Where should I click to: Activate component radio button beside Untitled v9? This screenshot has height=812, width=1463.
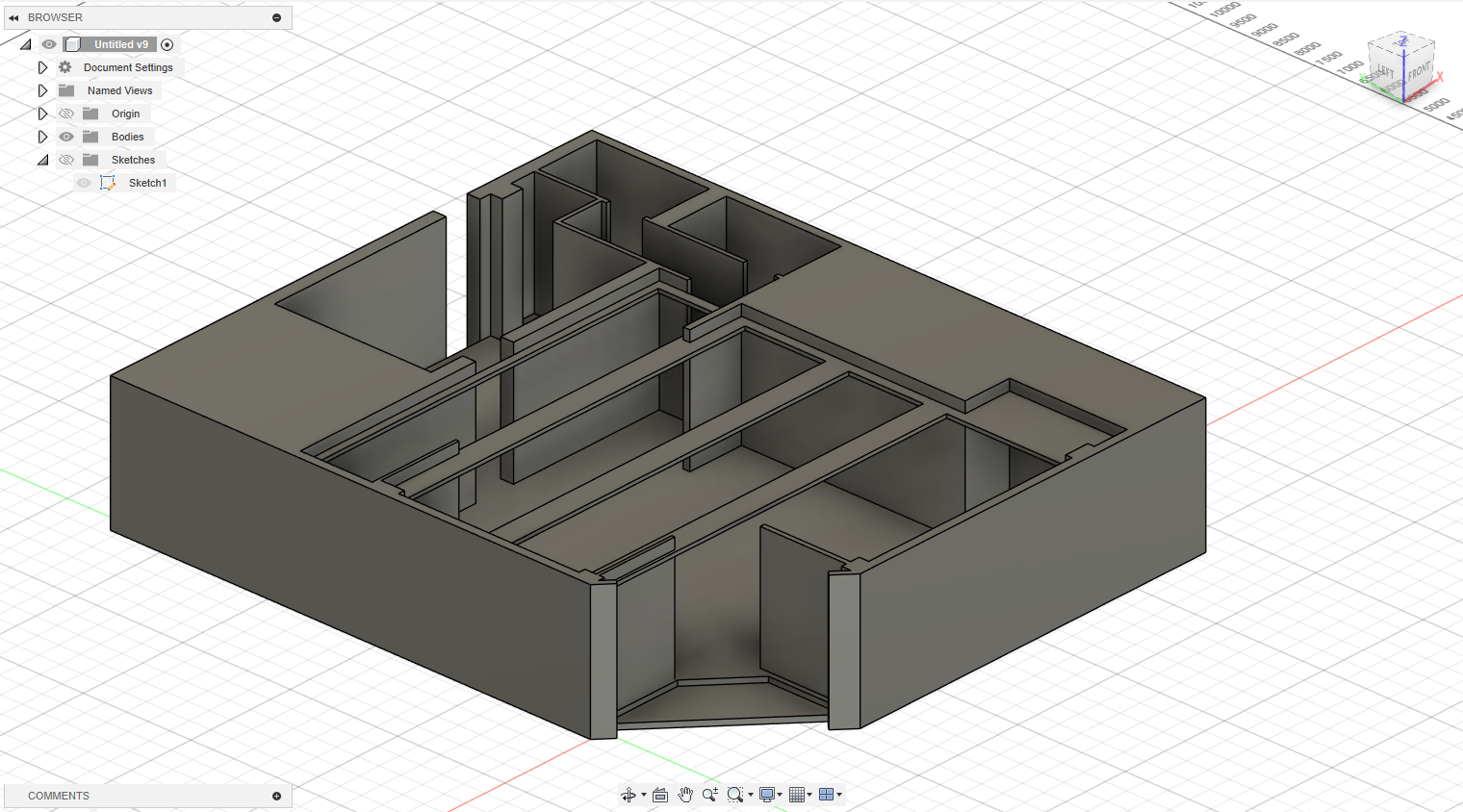point(167,44)
